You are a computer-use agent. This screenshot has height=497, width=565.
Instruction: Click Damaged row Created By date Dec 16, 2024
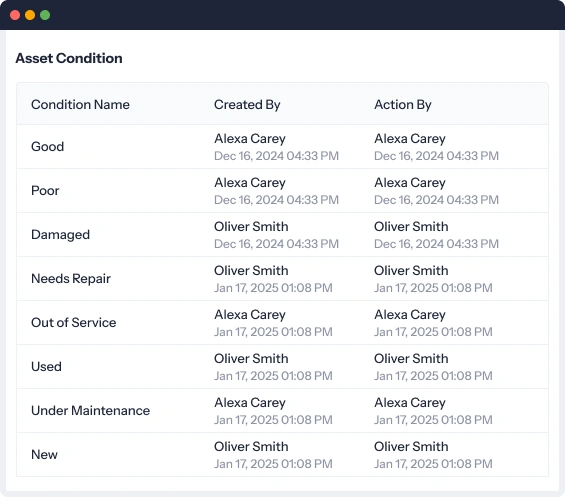[x=276, y=244]
